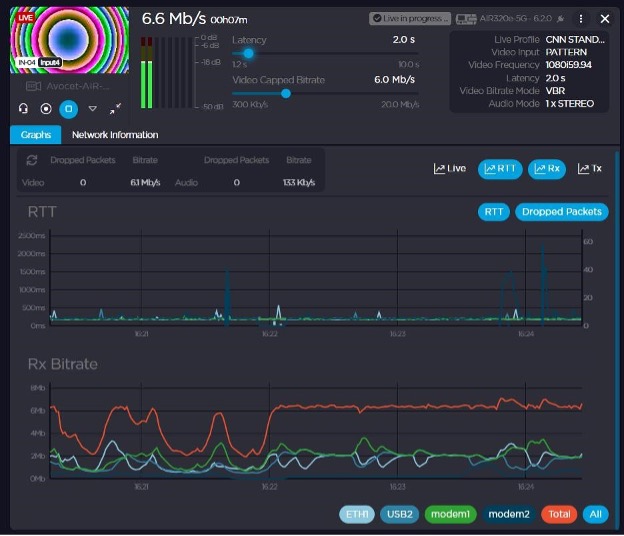Toggle the Rx graph display off

click(x=546, y=169)
